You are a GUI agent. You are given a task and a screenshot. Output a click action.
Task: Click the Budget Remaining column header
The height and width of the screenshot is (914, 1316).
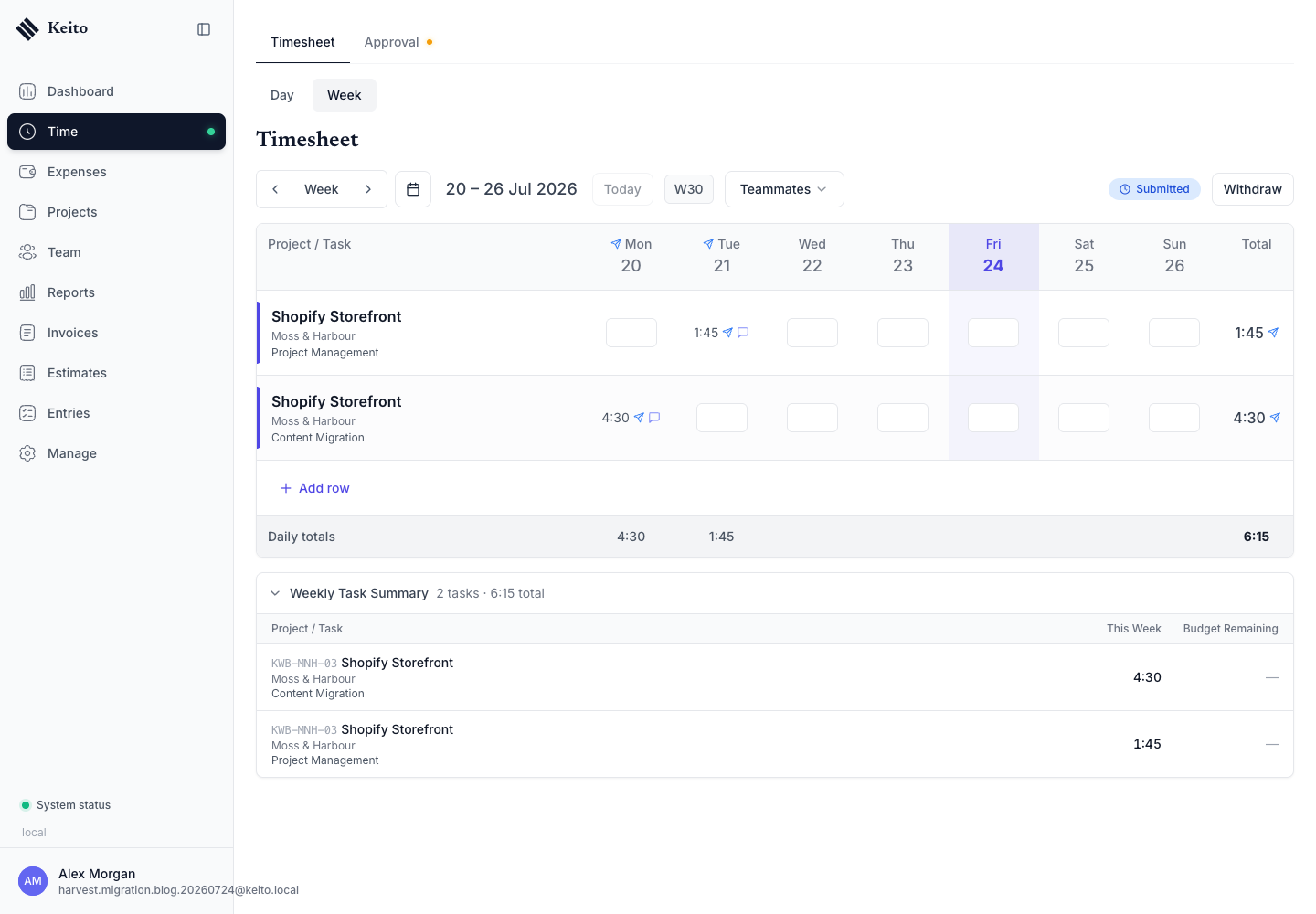(1231, 629)
